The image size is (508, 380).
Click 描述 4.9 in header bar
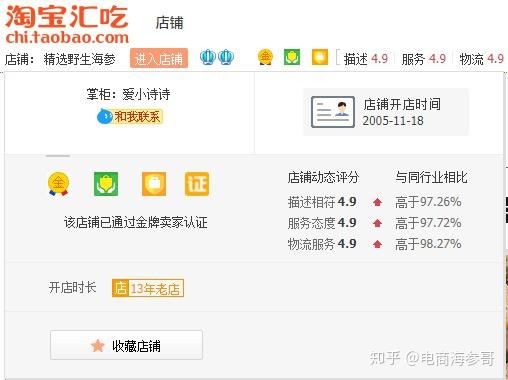click(366, 59)
